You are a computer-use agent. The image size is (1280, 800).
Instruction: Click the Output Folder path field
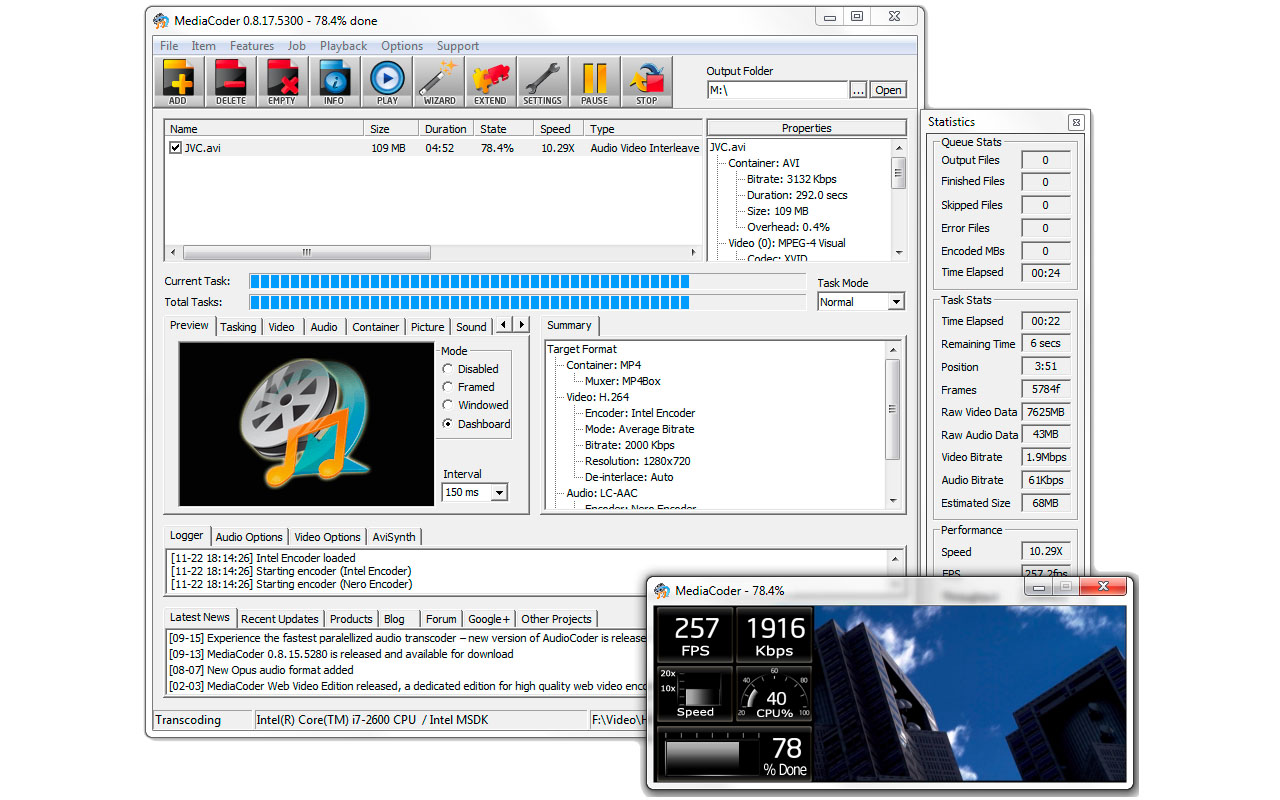pyautogui.click(x=777, y=90)
